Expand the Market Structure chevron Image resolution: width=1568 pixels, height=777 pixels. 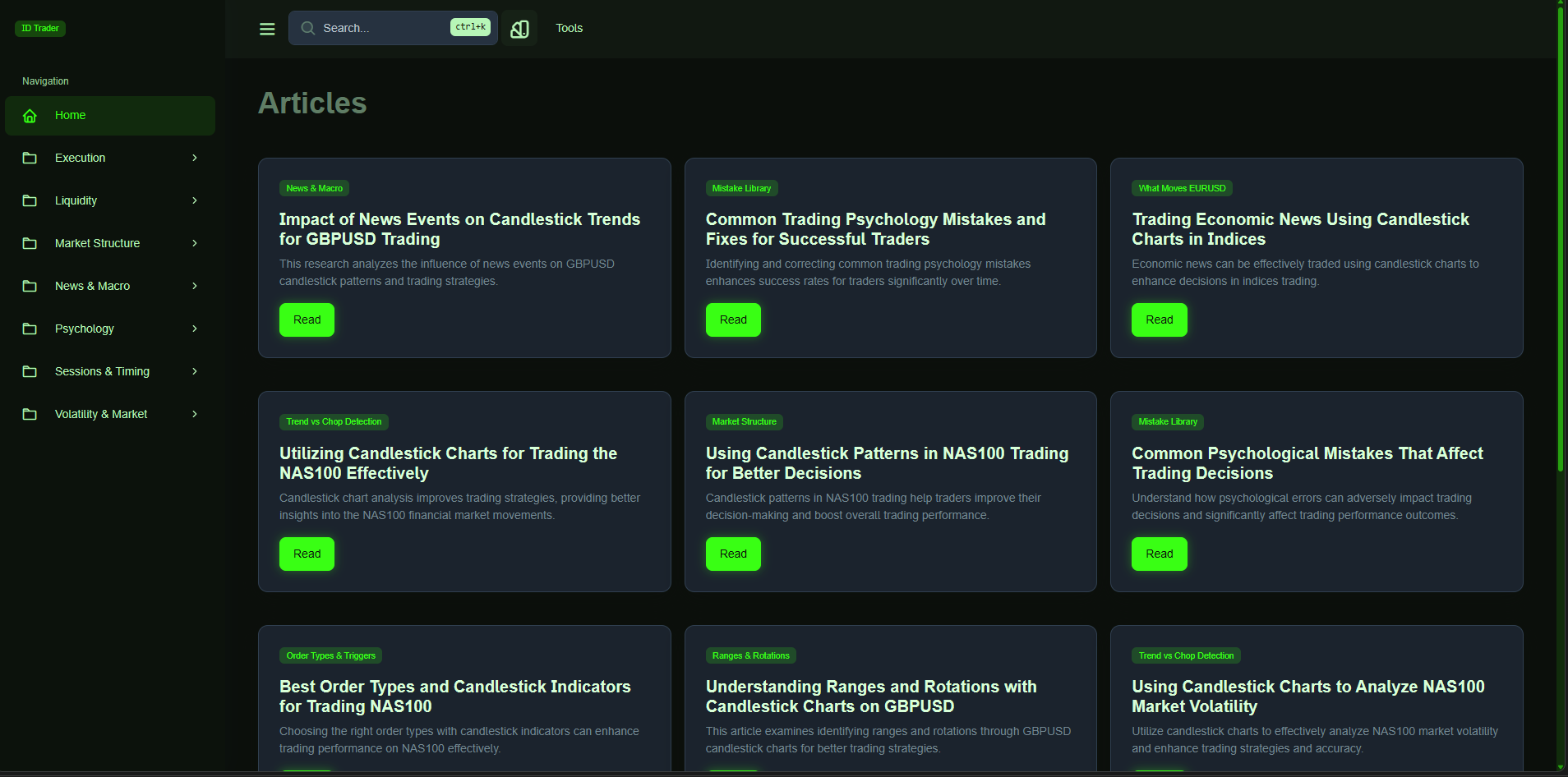pyautogui.click(x=195, y=243)
